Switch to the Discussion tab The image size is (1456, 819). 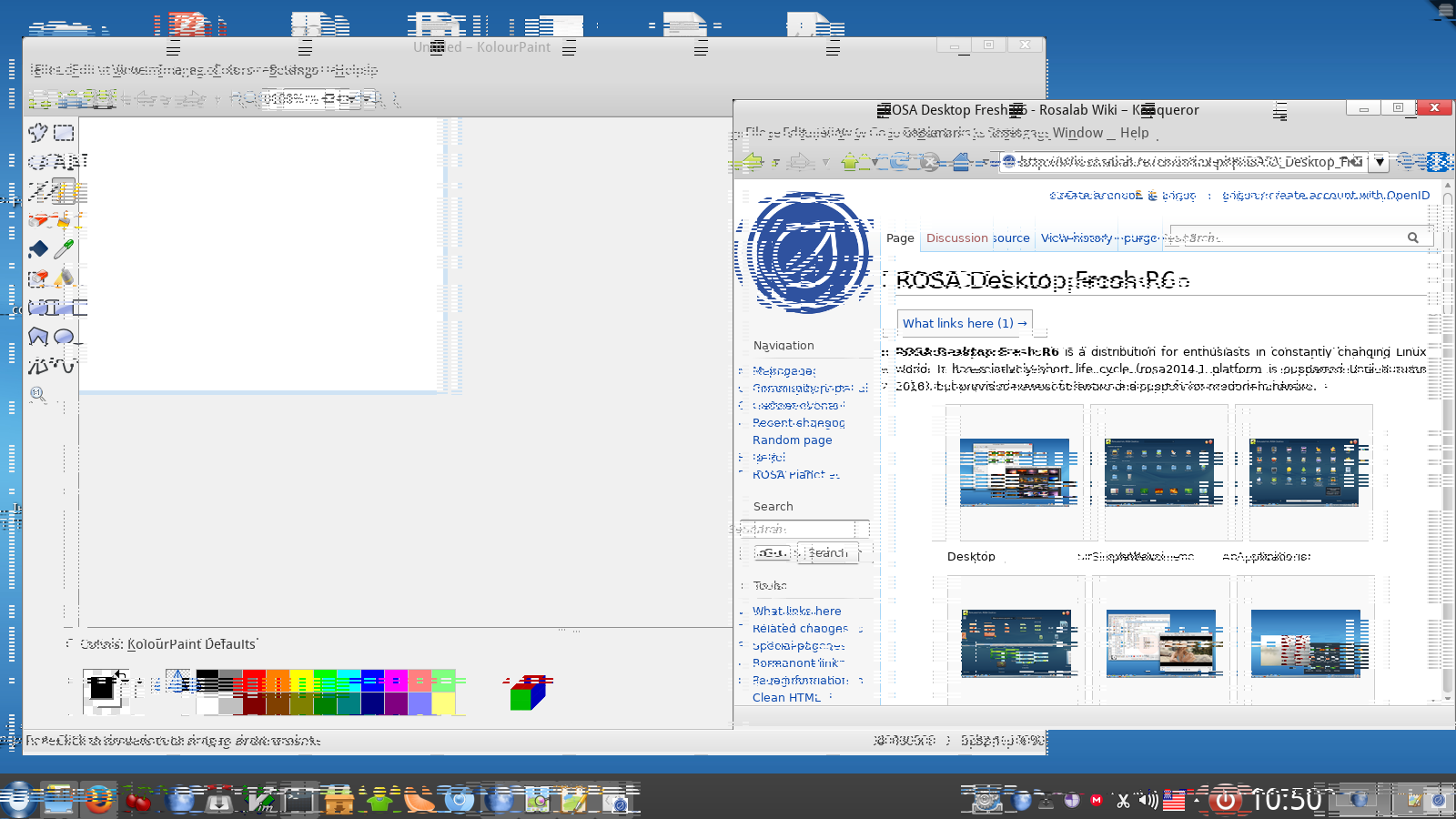pos(956,238)
